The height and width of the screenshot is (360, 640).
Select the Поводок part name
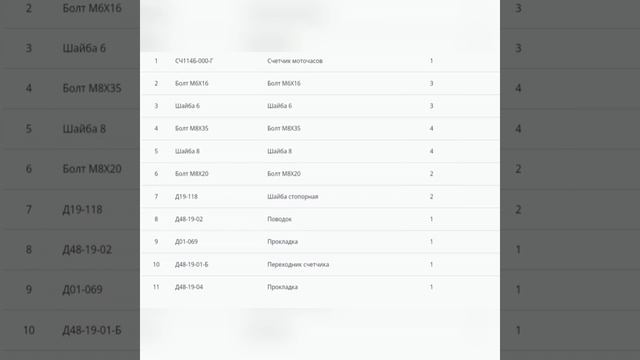(x=279, y=219)
